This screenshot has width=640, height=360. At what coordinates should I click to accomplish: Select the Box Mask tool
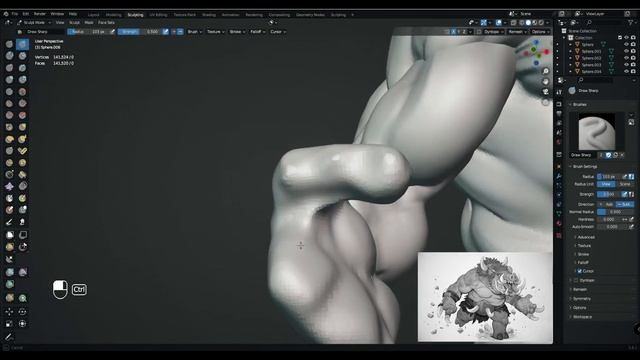coord(10,235)
